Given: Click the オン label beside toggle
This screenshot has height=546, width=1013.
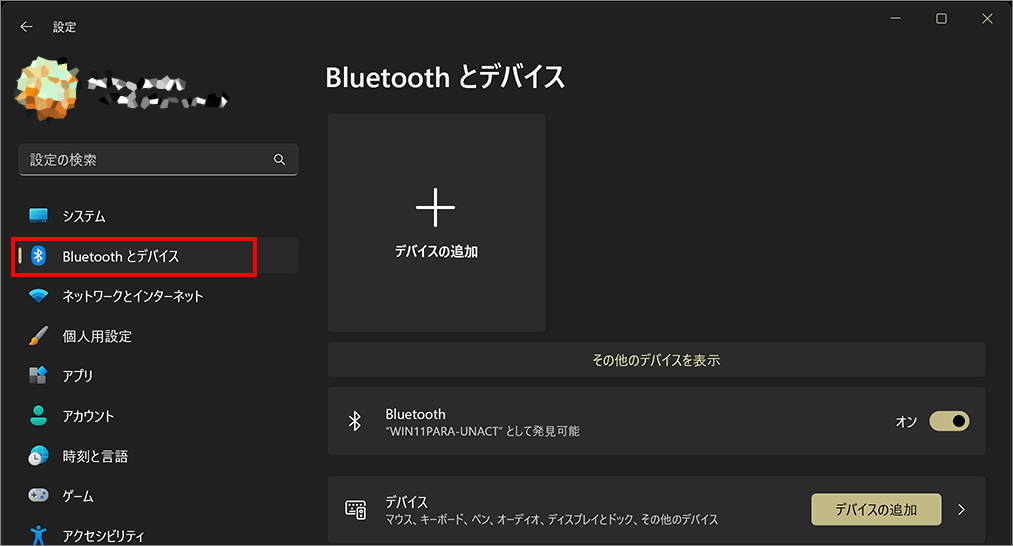Looking at the screenshot, I should (x=906, y=421).
